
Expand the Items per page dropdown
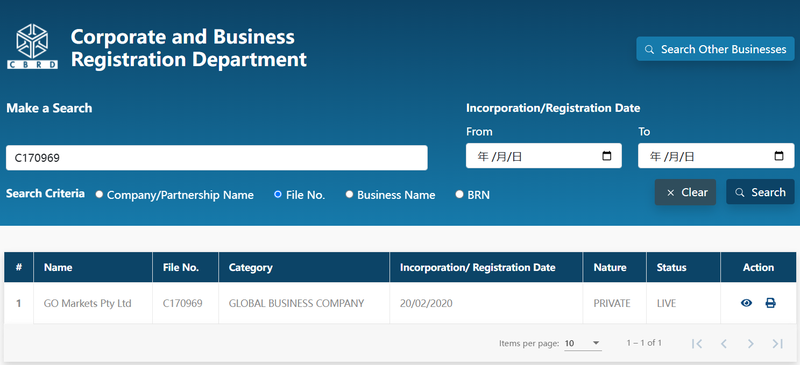pyautogui.click(x=583, y=344)
